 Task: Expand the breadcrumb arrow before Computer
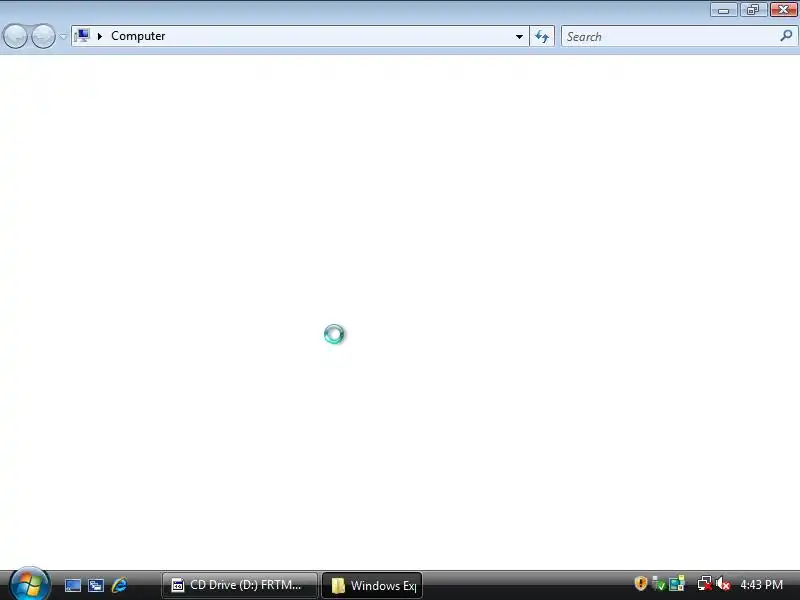(100, 36)
